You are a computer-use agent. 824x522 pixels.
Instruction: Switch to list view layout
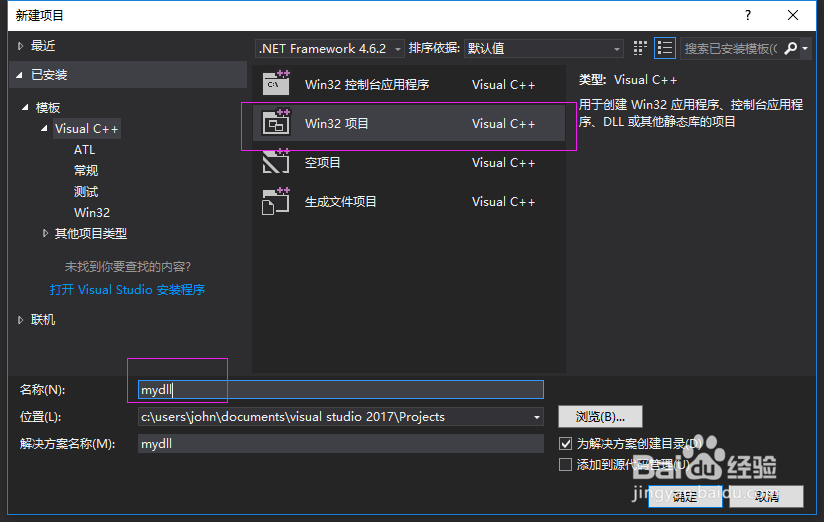coord(665,48)
